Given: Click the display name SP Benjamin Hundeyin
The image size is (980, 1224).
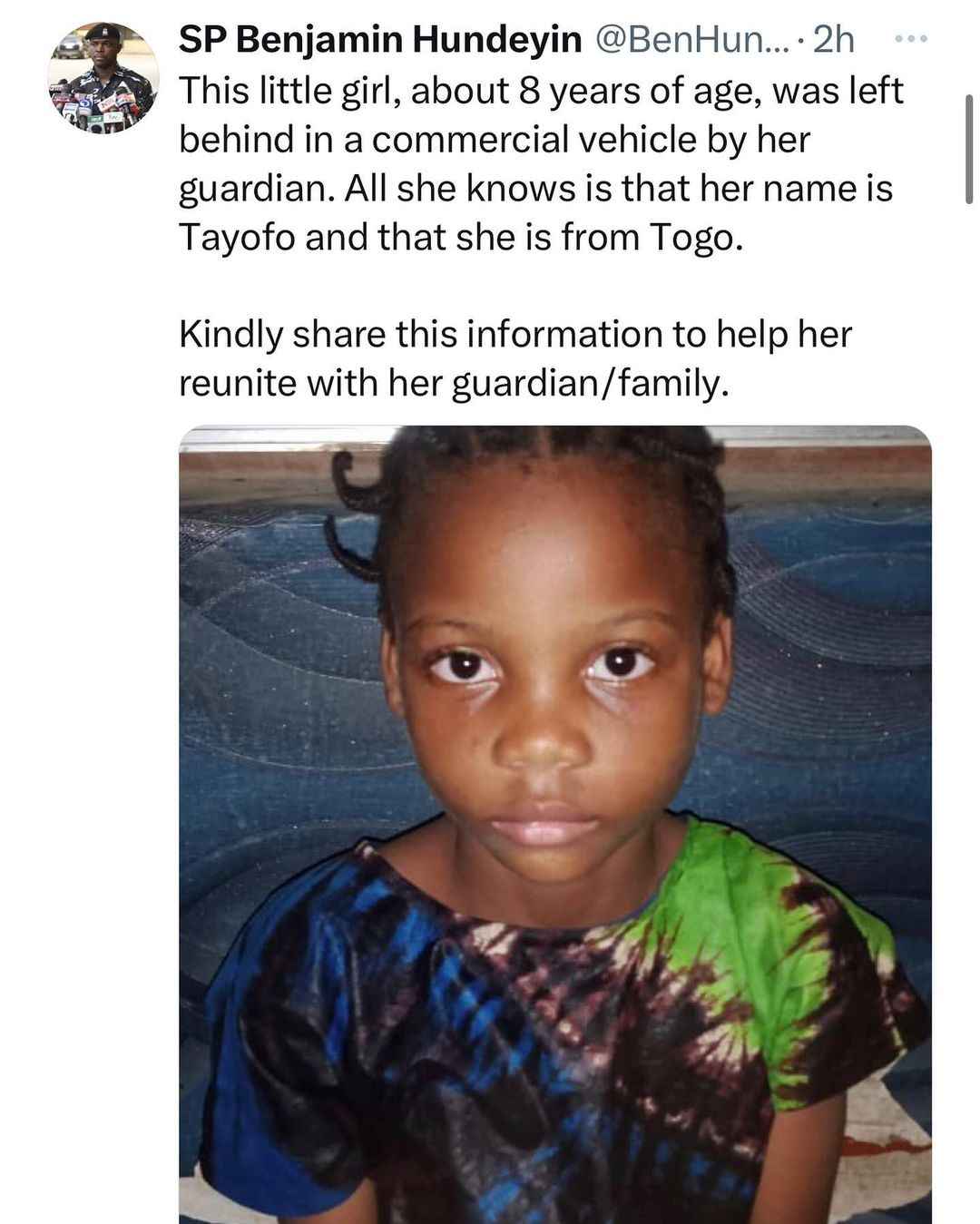Looking at the screenshot, I should coord(380,40).
